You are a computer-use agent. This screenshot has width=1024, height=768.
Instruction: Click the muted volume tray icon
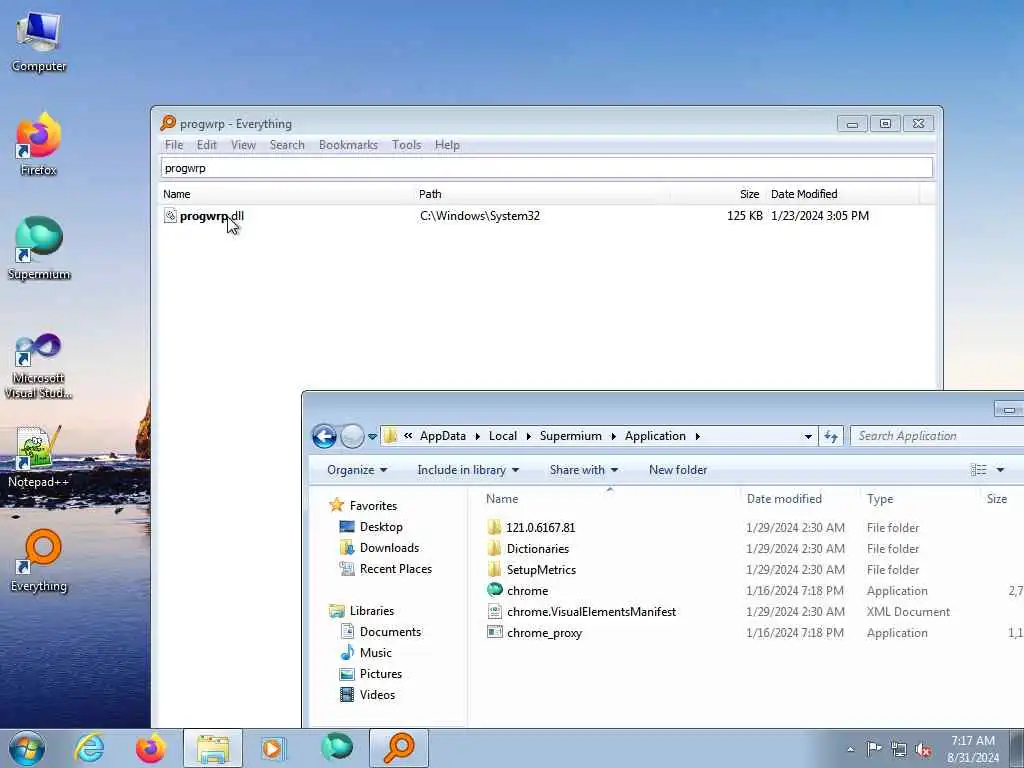point(923,749)
